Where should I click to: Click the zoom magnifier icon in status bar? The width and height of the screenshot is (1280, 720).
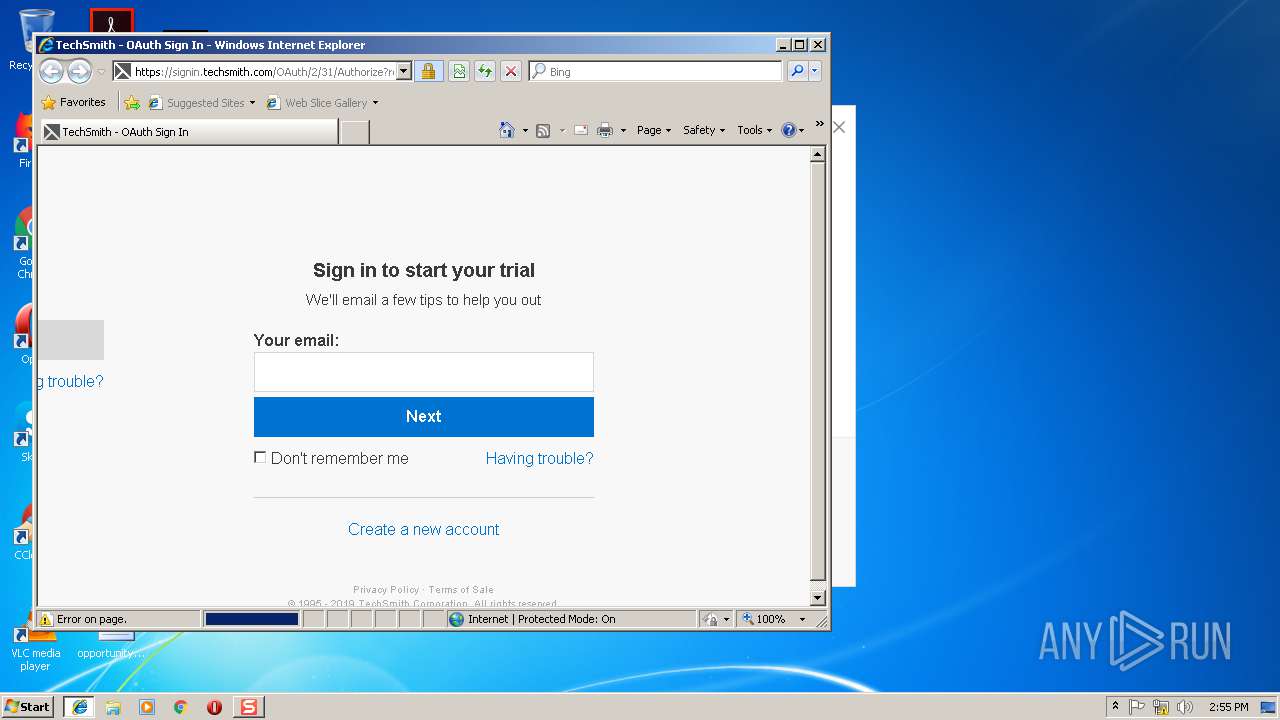coord(748,619)
